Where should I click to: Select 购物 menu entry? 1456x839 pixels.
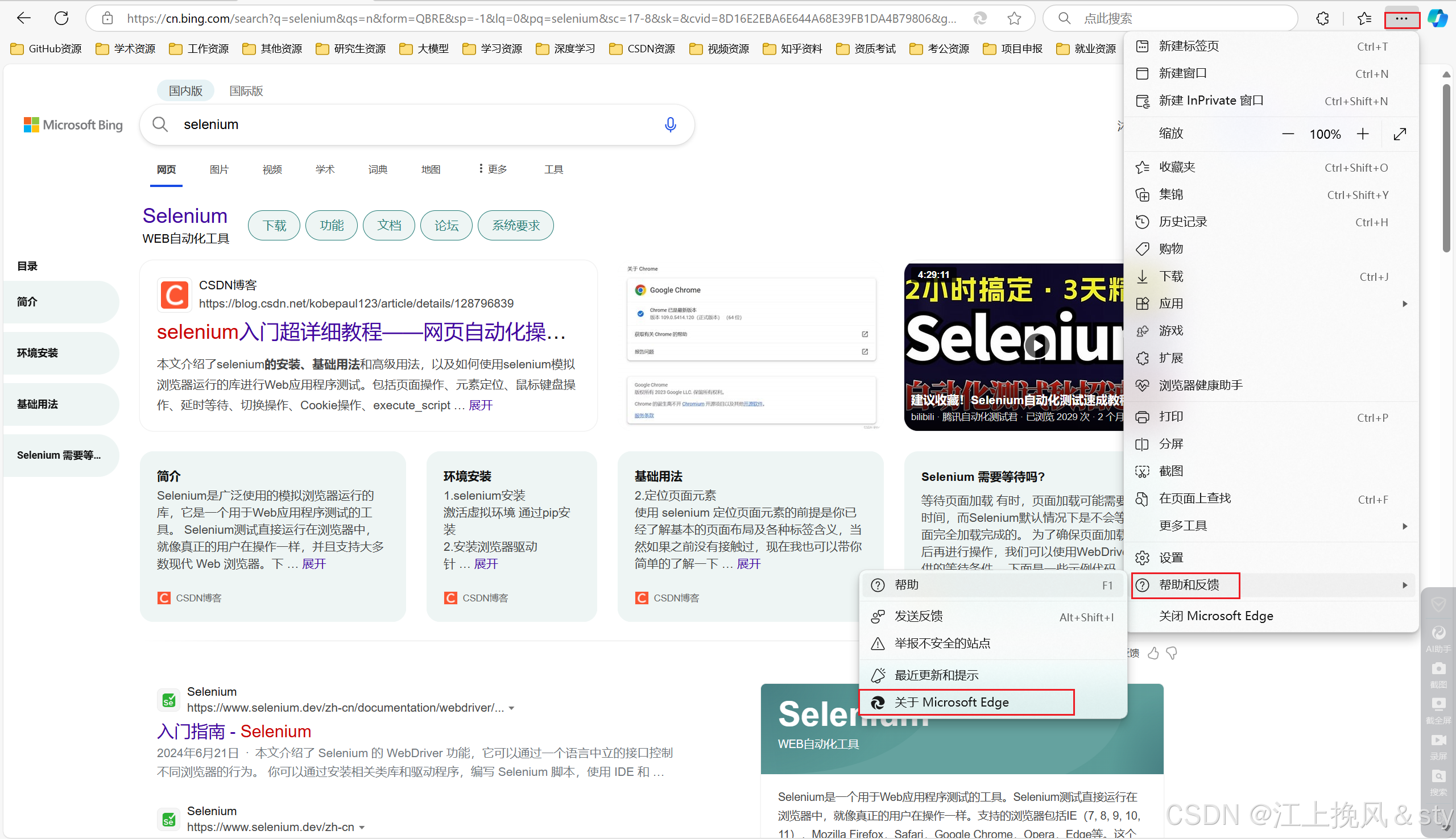pos(1271,249)
